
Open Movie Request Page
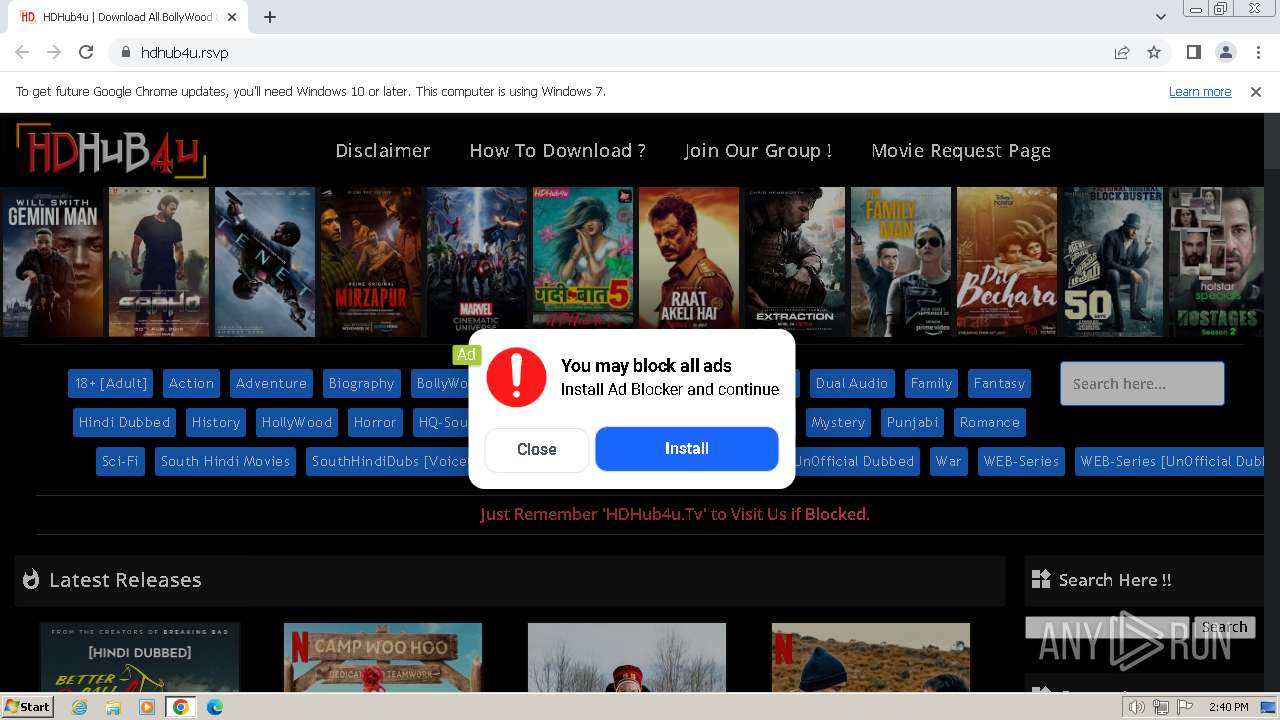[961, 150]
